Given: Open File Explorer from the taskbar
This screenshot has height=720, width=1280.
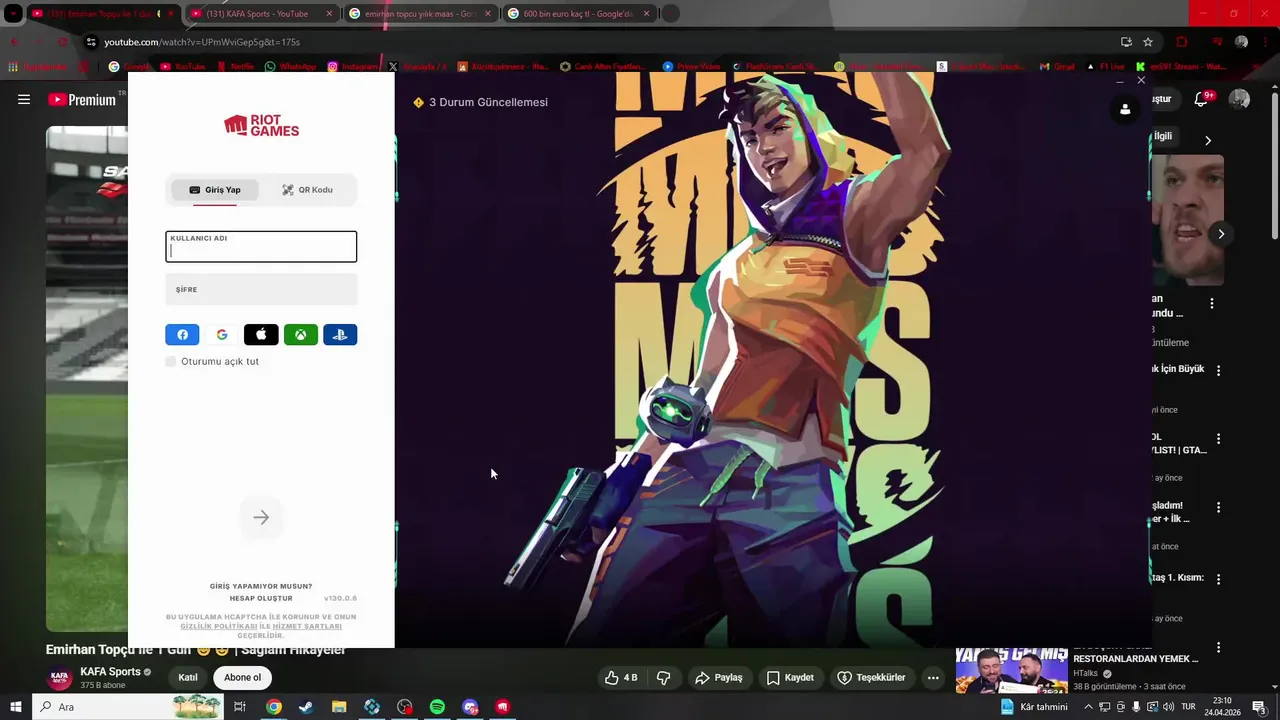Looking at the screenshot, I should coord(339,707).
